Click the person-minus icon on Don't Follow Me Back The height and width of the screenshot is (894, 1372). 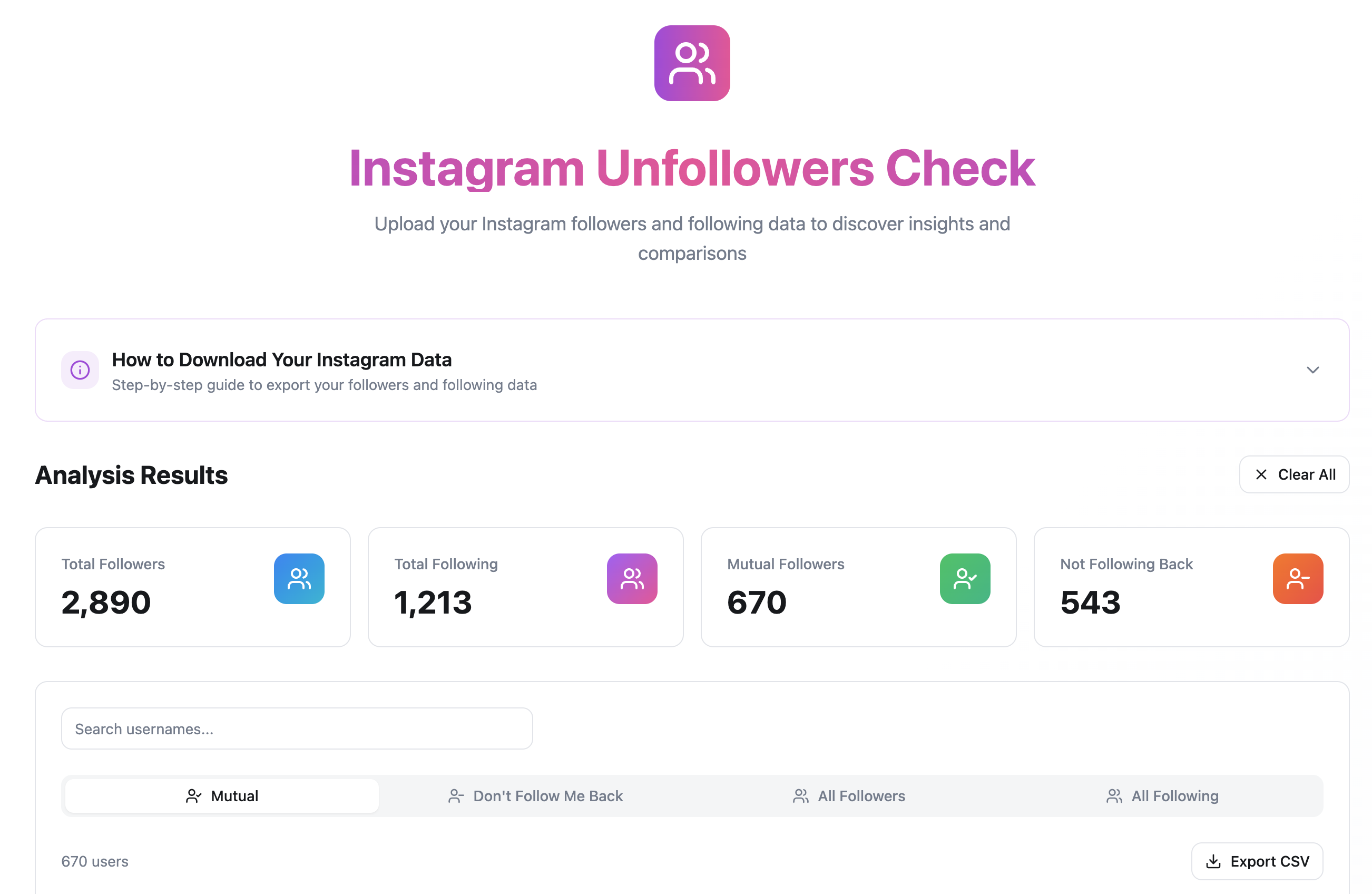pos(456,795)
